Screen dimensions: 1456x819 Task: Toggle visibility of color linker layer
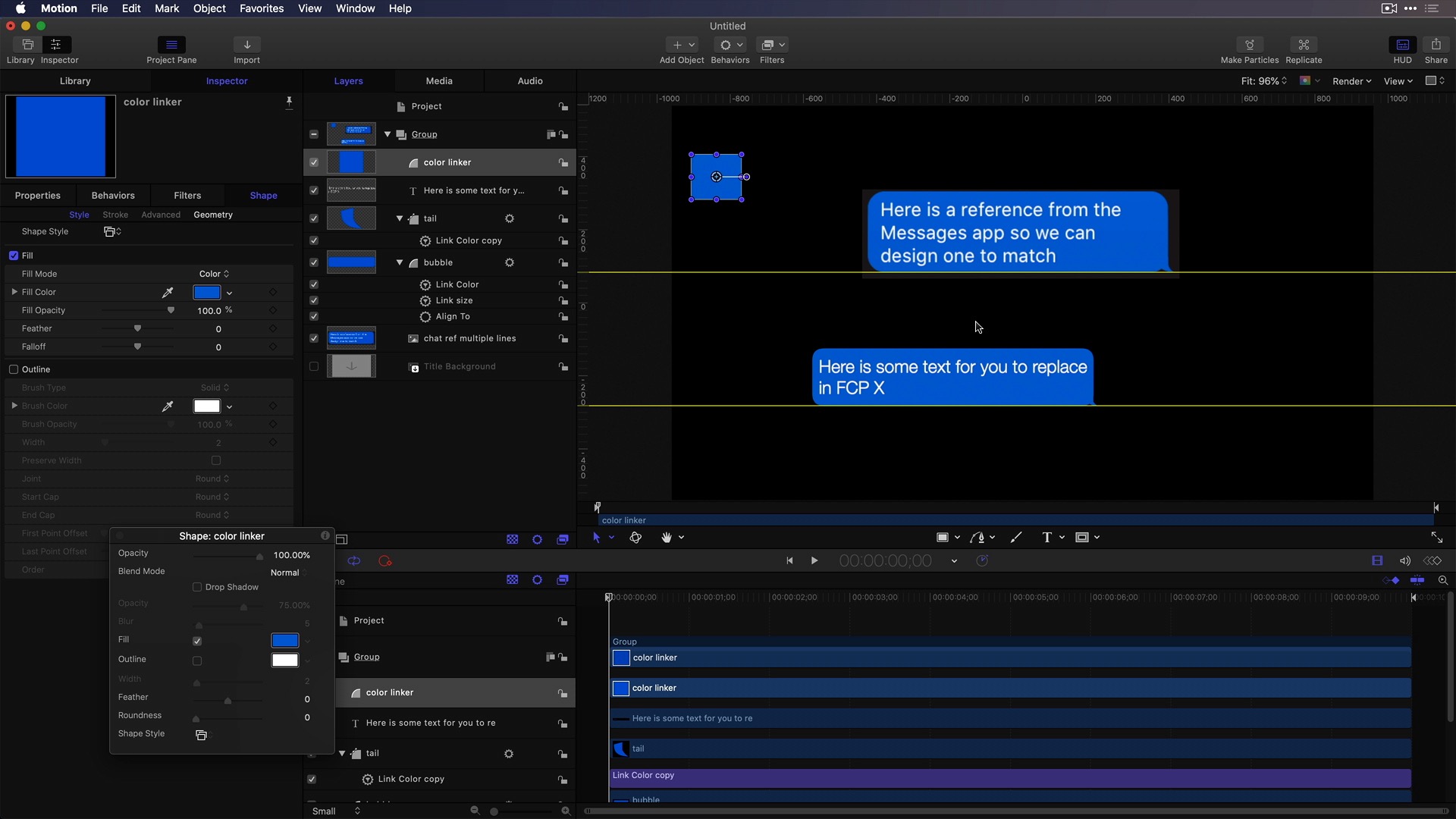(314, 162)
